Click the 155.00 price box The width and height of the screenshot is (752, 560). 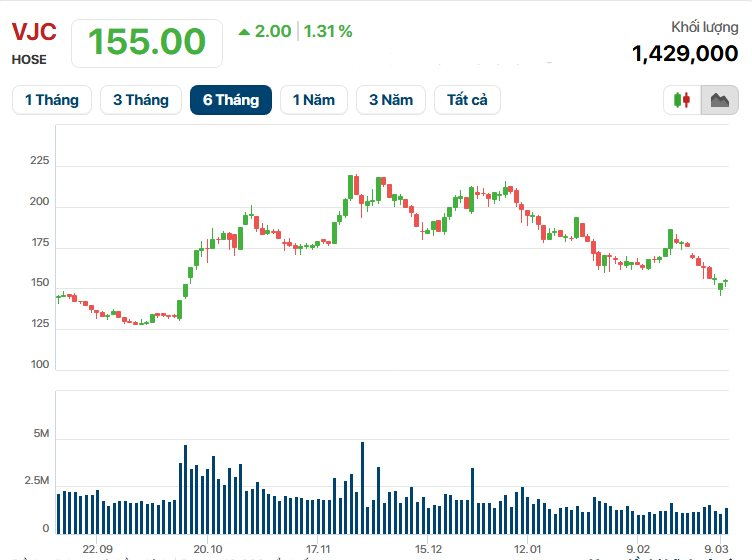pyautogui.click(x=147, y=42)
